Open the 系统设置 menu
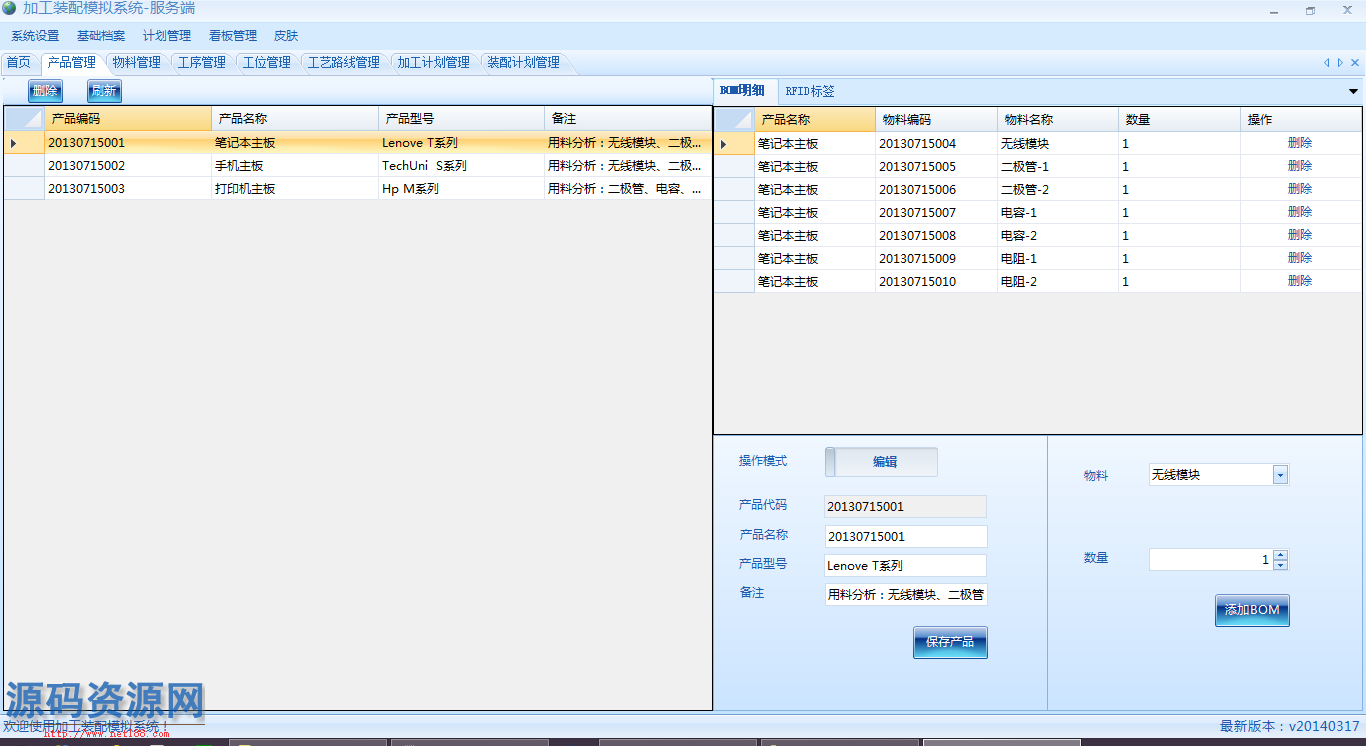The height and width of the screenshot is (746, 1366). [x=35, y=36]
